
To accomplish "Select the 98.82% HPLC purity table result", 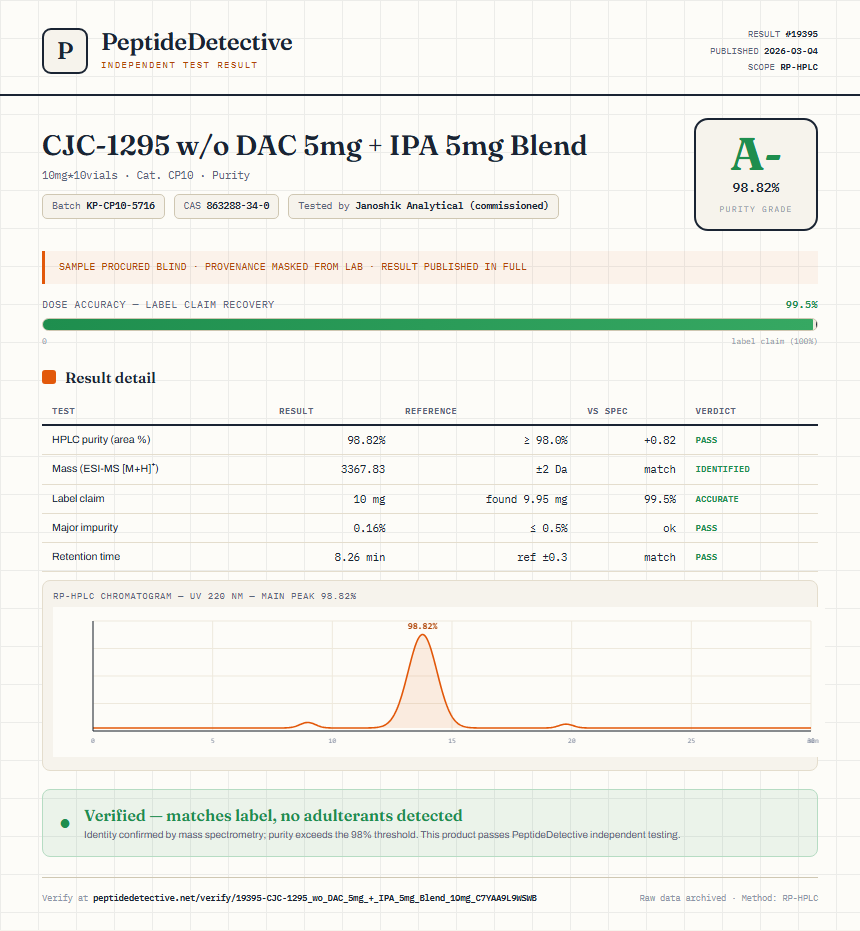I will (366, 440).
